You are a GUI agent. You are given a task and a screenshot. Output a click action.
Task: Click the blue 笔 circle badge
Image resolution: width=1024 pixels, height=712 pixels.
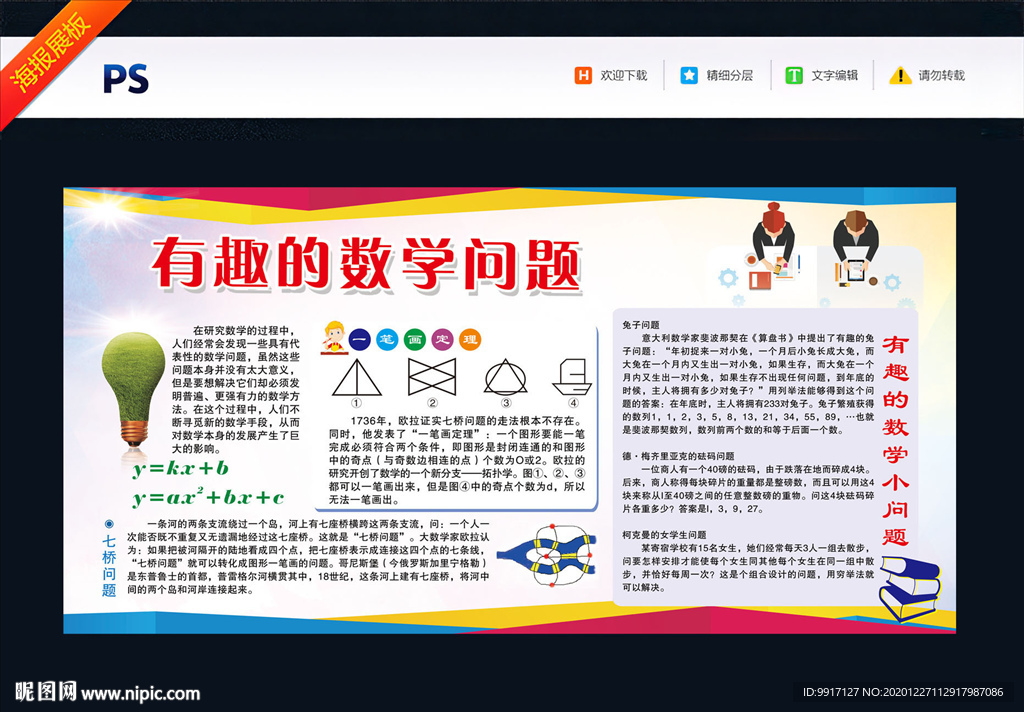pyautogui.click(x=387, y=340)
